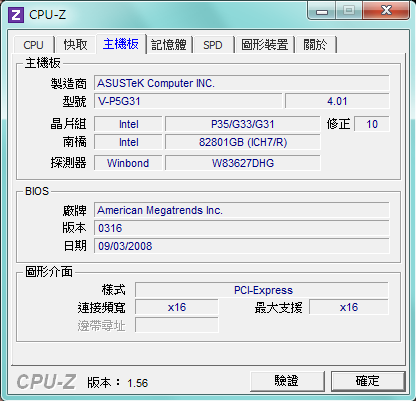Select the 主機板 mainboard tab
This screenshot has width=416, height=401.
click(x=121, y=44)
